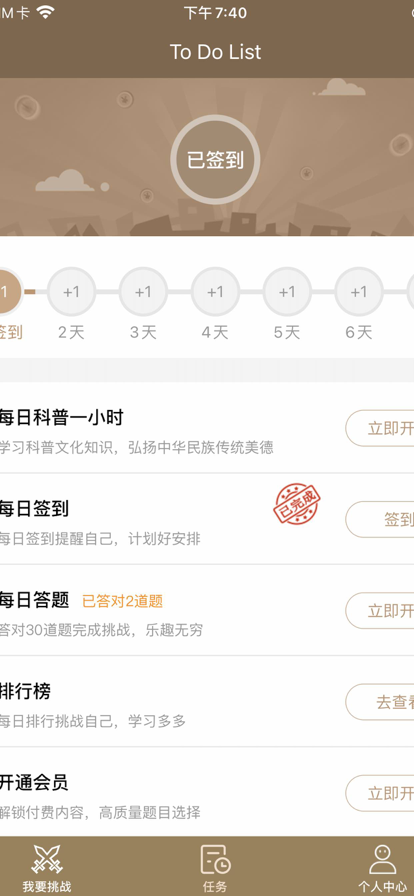Start 每日答题 with its 立即开 button

coord(380,611)
